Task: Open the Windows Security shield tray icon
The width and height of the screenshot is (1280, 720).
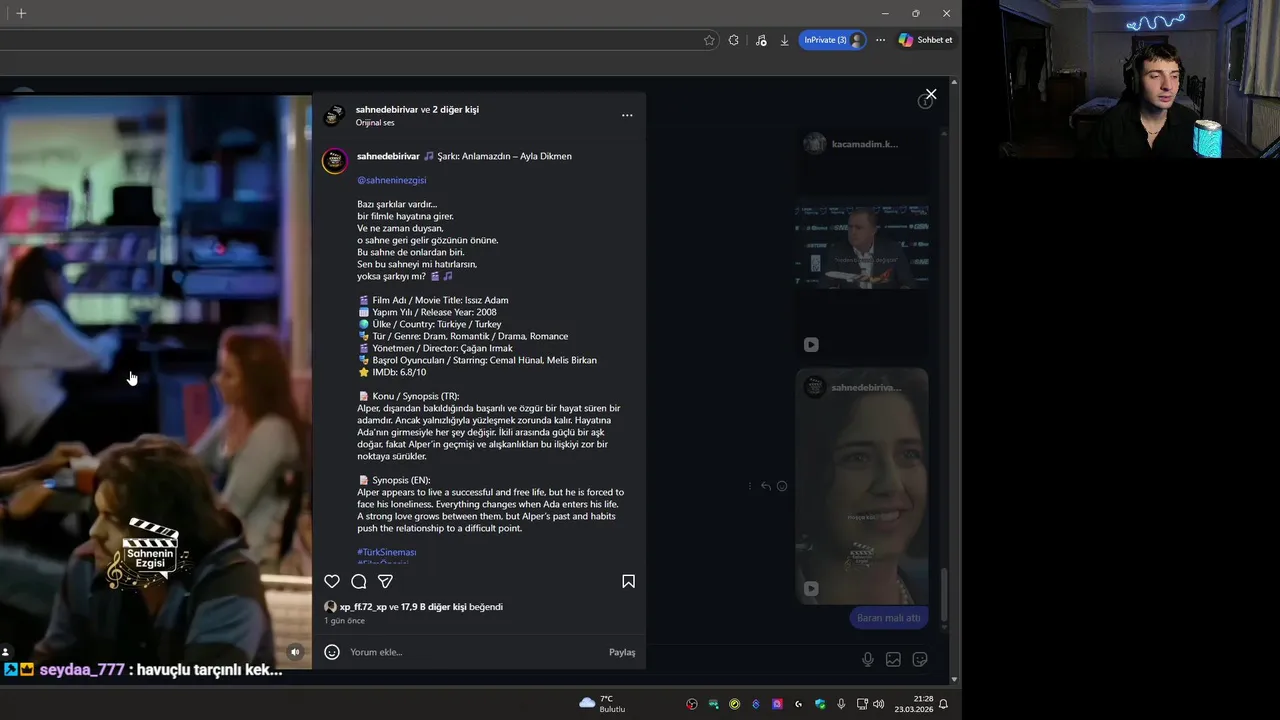Action: point(820,704)
